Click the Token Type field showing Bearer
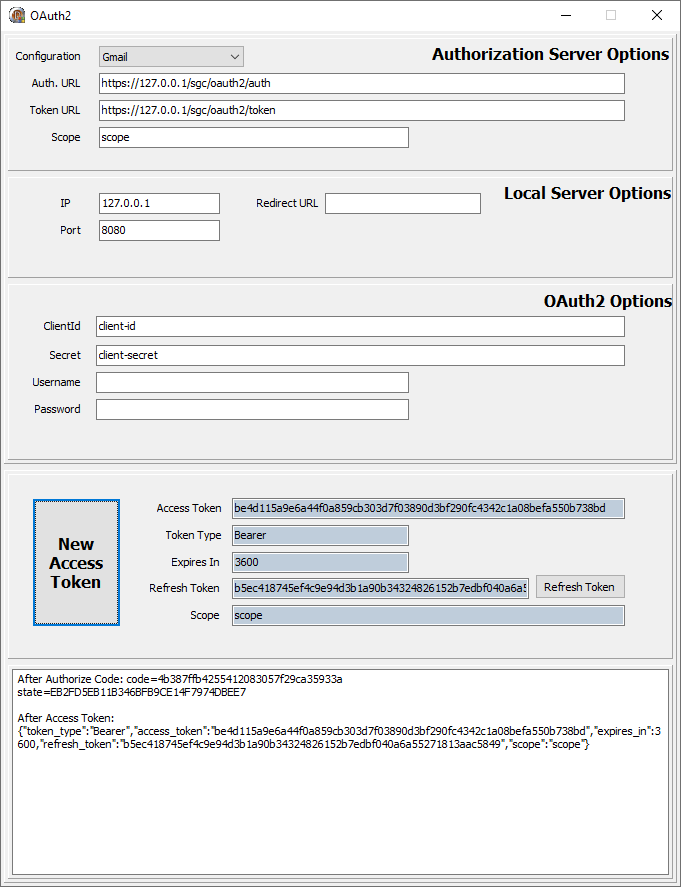Viewport: 681px width, 887px height. tap(320, 535)
